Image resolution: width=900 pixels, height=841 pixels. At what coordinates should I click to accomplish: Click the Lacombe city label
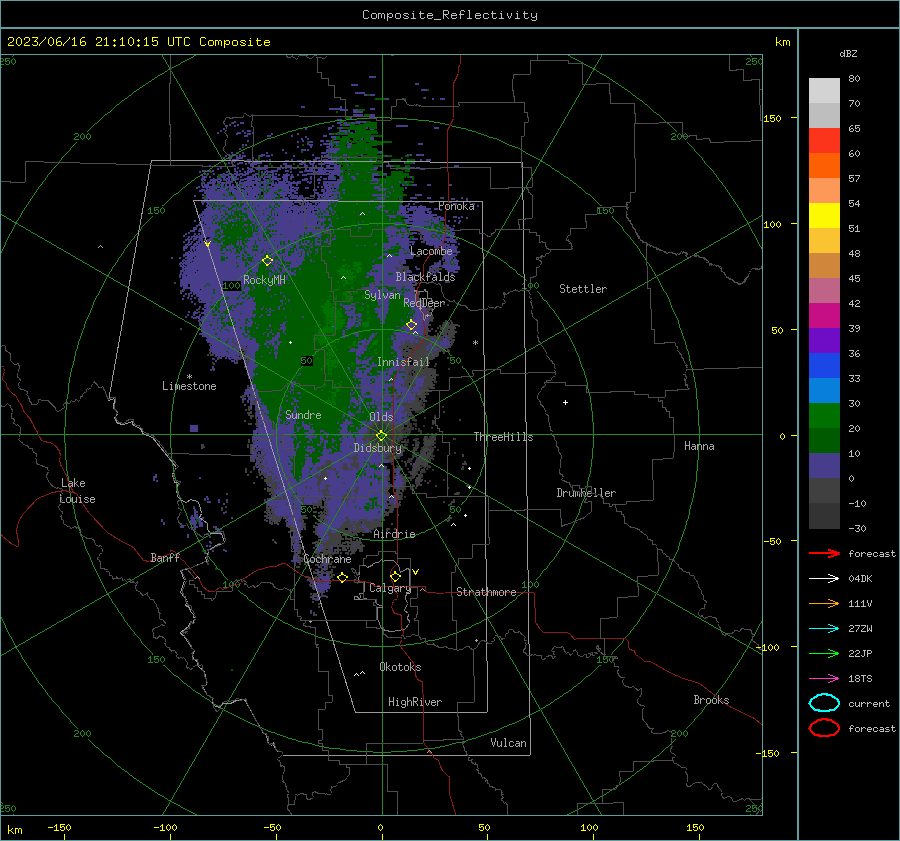(x=431, y=251)
